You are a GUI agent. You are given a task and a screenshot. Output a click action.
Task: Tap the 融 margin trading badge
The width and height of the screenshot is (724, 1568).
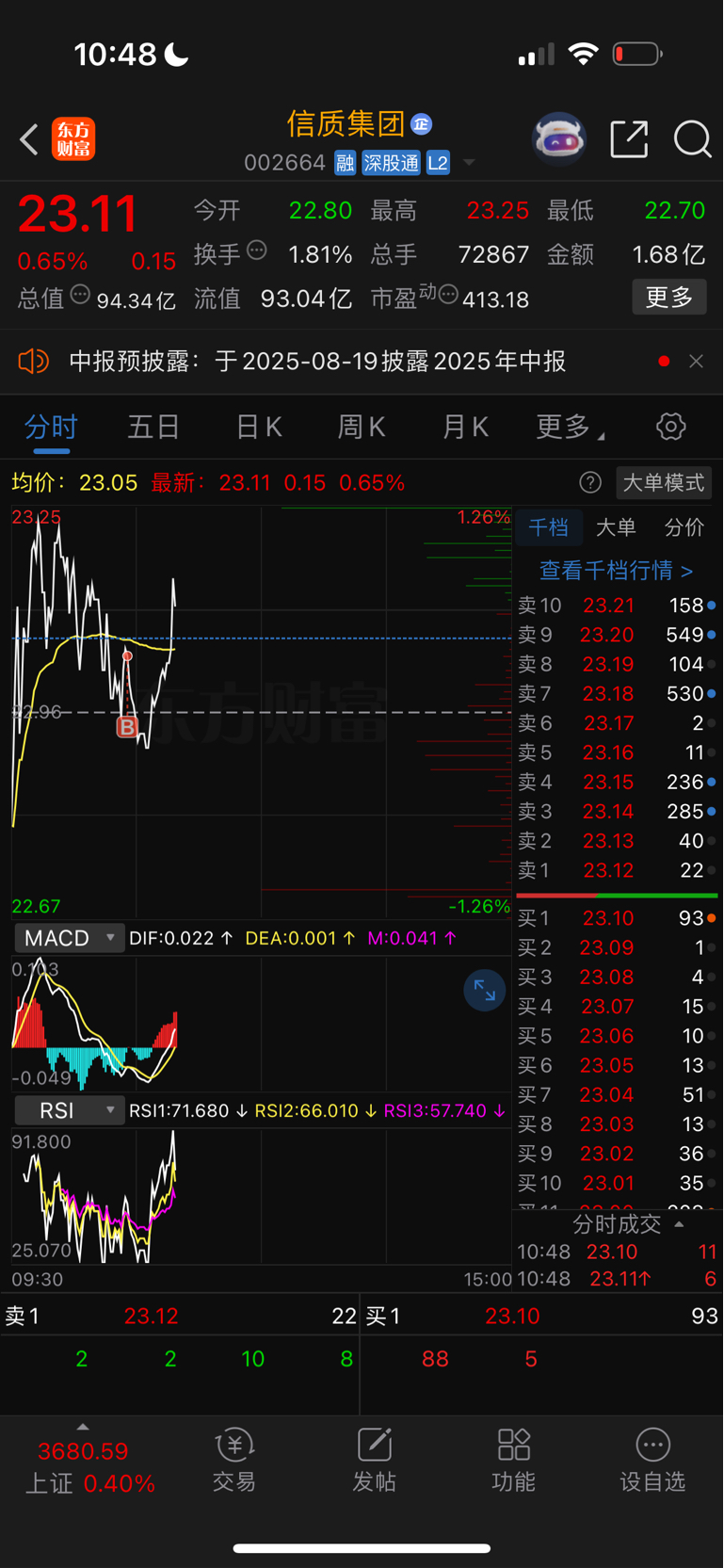pos(345,163)
